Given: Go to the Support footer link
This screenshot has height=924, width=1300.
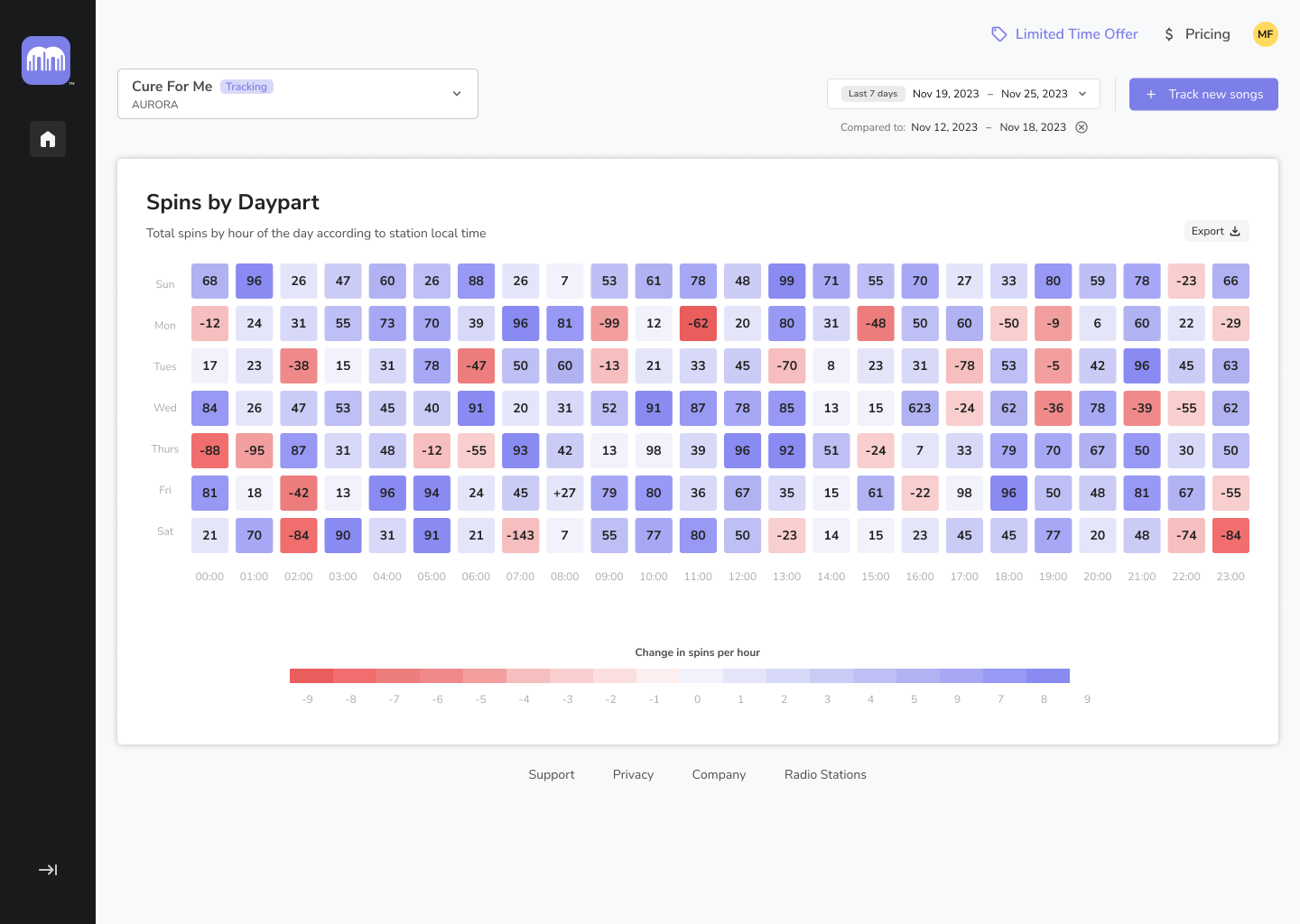Looking at the screenshot, I should pos(552,774).
